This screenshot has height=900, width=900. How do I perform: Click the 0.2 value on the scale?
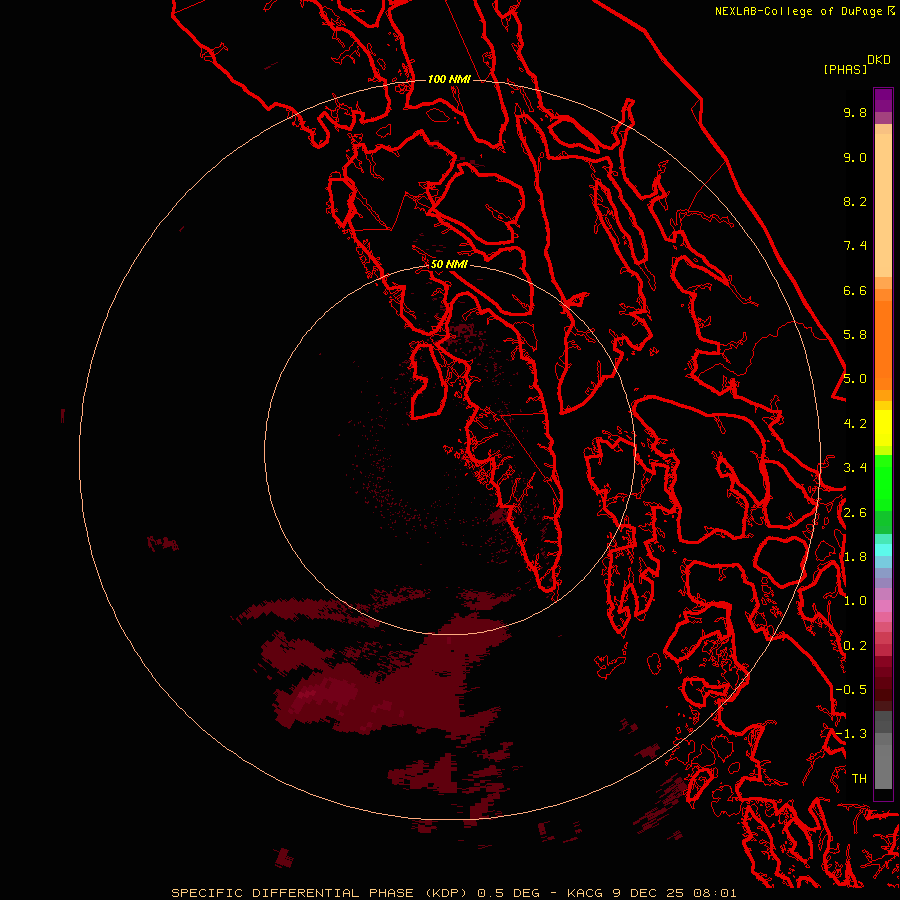pos(855,646)
